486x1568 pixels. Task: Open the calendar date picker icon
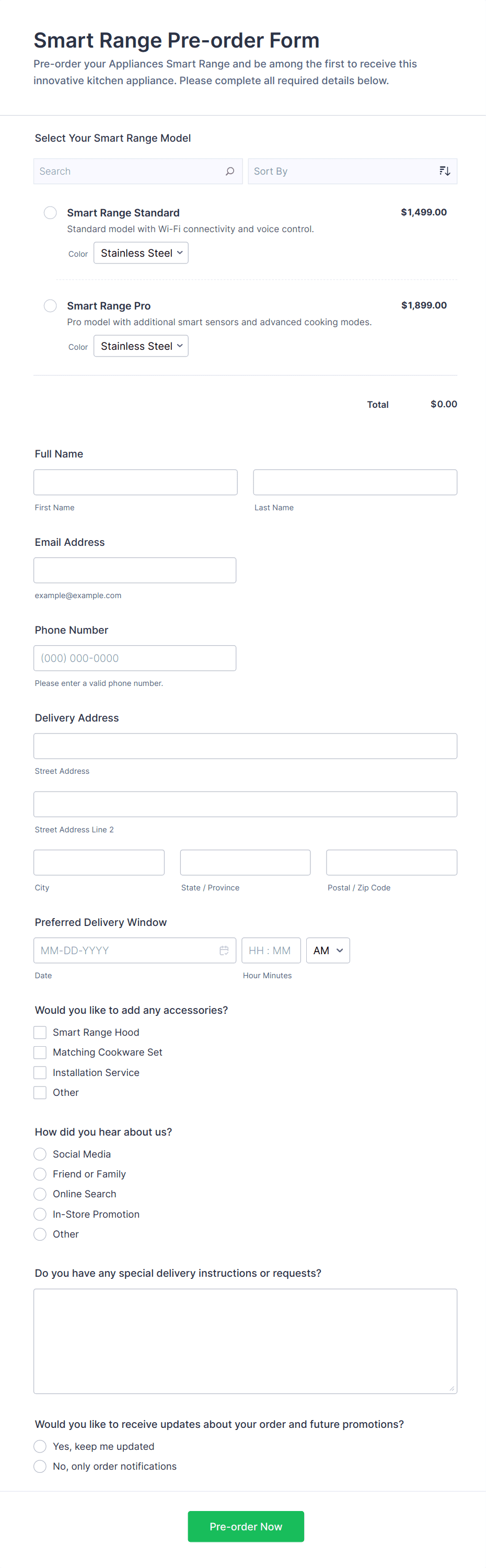224,950
